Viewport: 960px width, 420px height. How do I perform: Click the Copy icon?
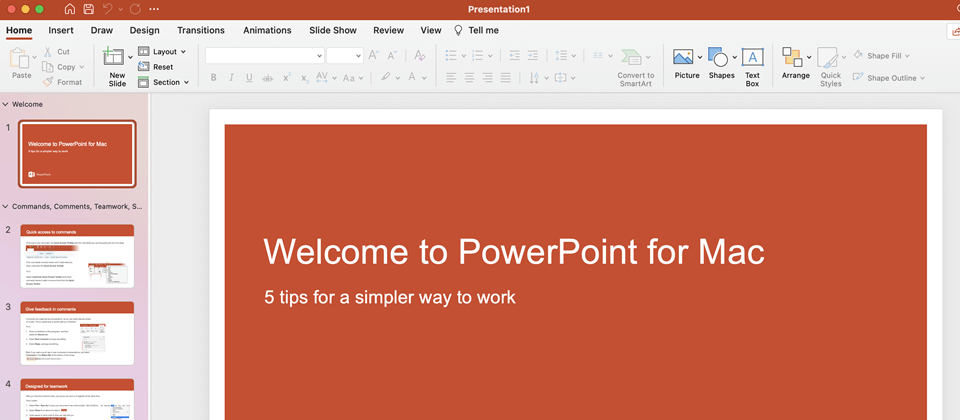[48, 67]
